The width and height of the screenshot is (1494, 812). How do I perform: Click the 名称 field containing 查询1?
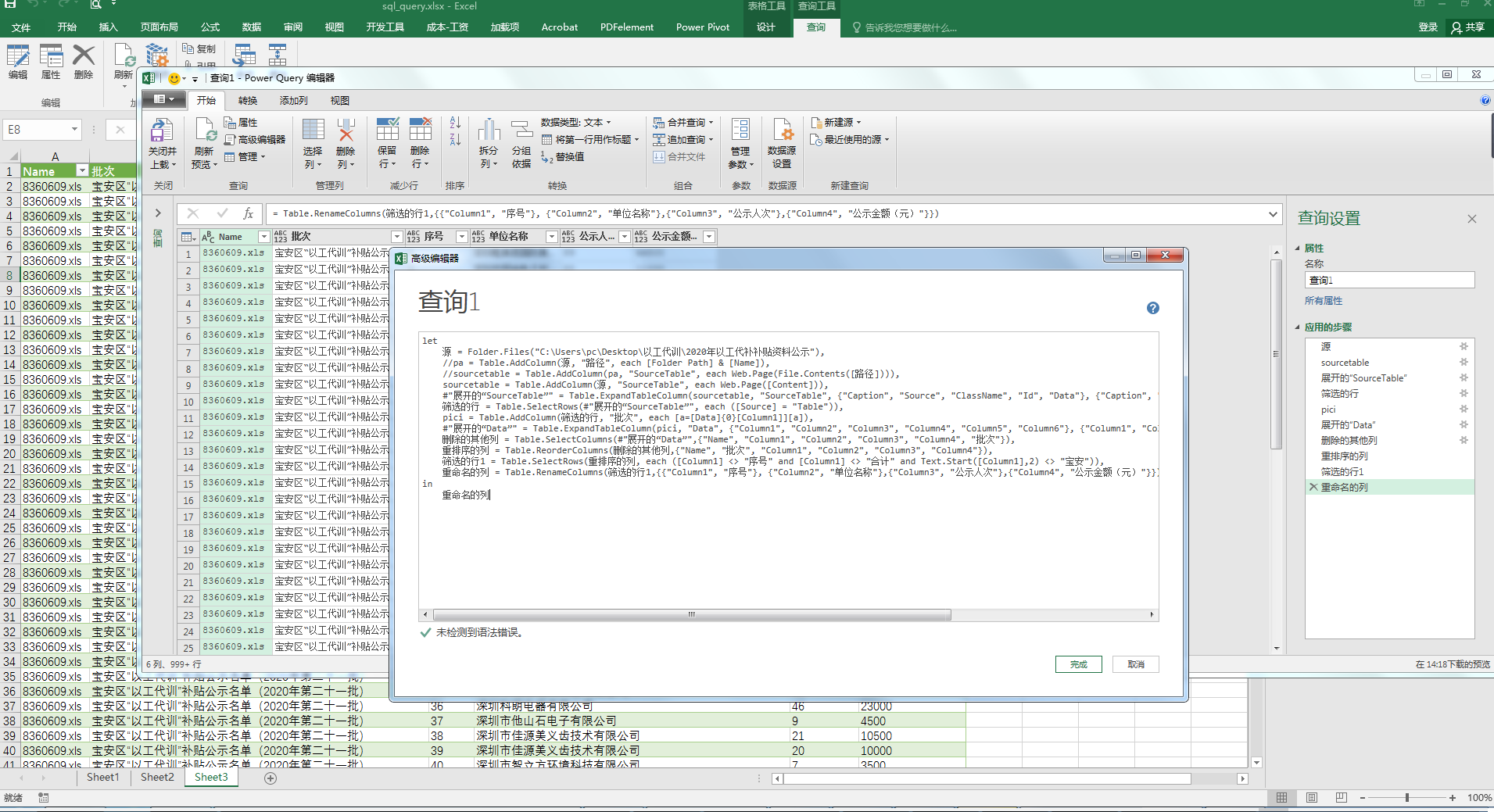1389,280
